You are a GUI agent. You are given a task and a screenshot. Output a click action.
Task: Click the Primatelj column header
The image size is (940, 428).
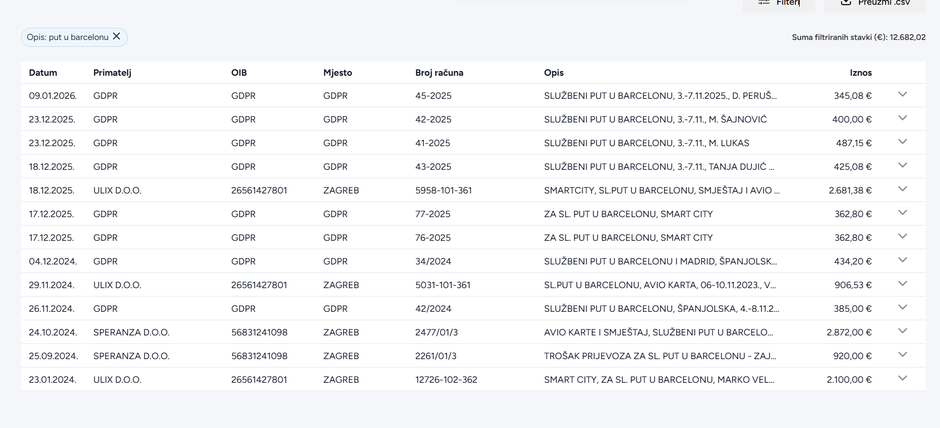pyautogui.click(x=112, y=73)
